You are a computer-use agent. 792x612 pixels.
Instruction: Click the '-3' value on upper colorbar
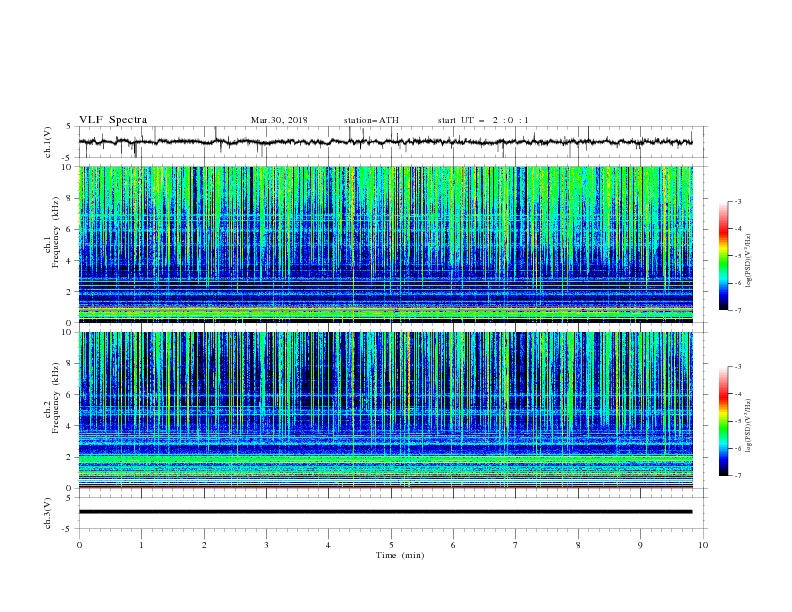(737, 201)
